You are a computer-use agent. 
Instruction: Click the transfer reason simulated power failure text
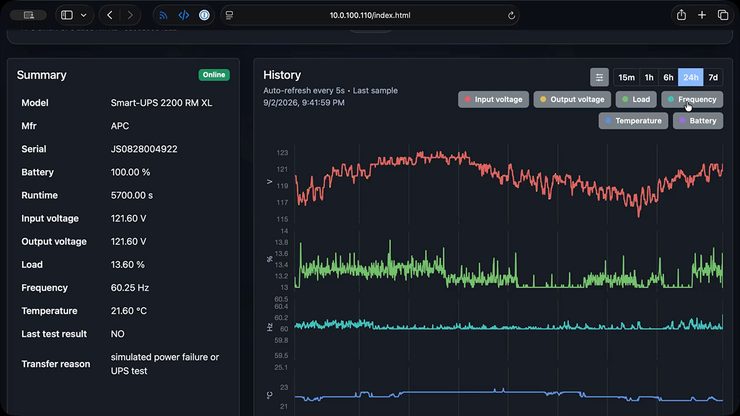pyautogui.click(x=165, y=364)
